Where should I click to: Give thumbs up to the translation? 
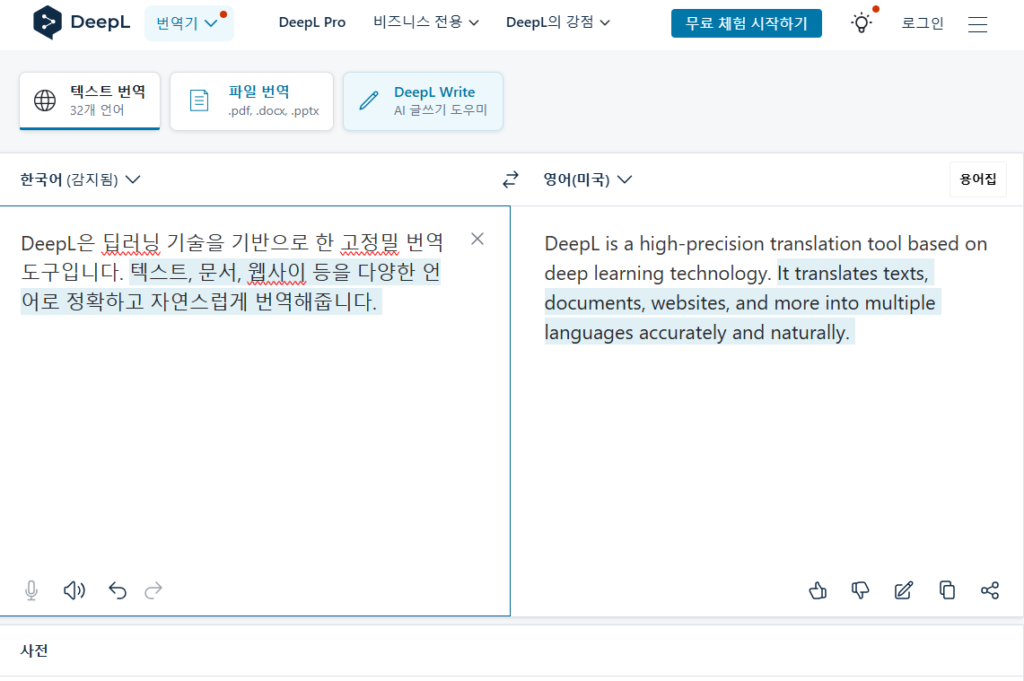818,590
